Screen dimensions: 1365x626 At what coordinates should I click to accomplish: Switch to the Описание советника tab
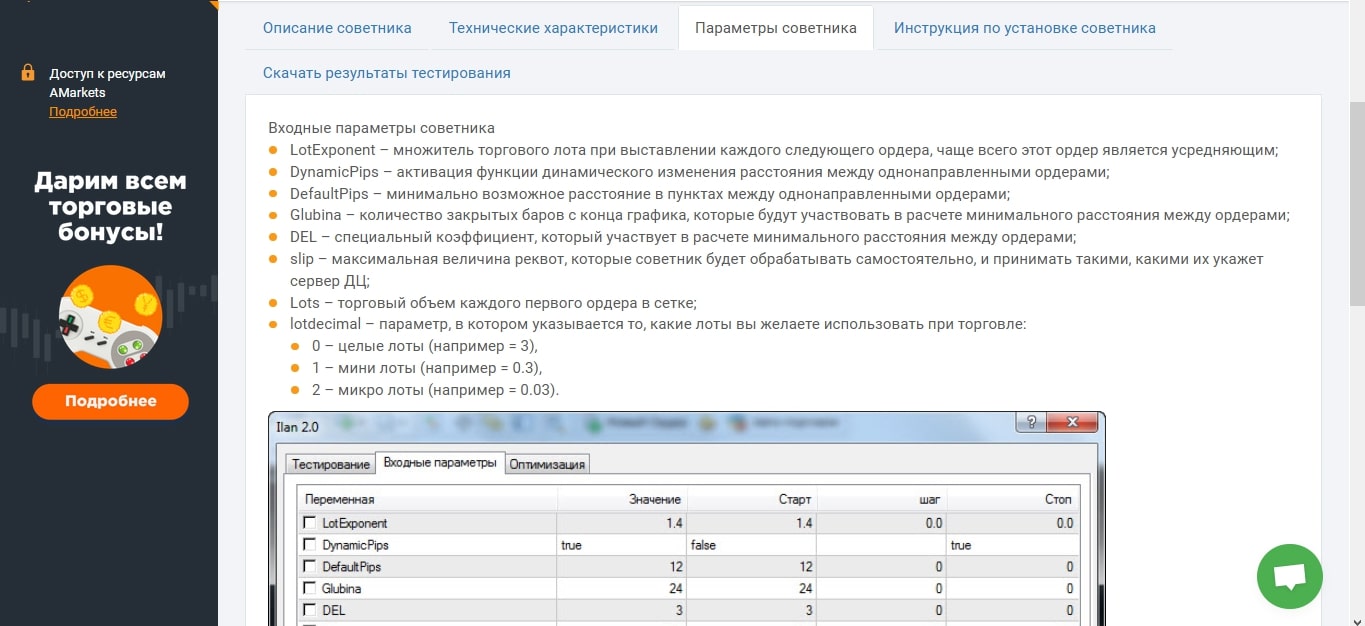point(337,28)
